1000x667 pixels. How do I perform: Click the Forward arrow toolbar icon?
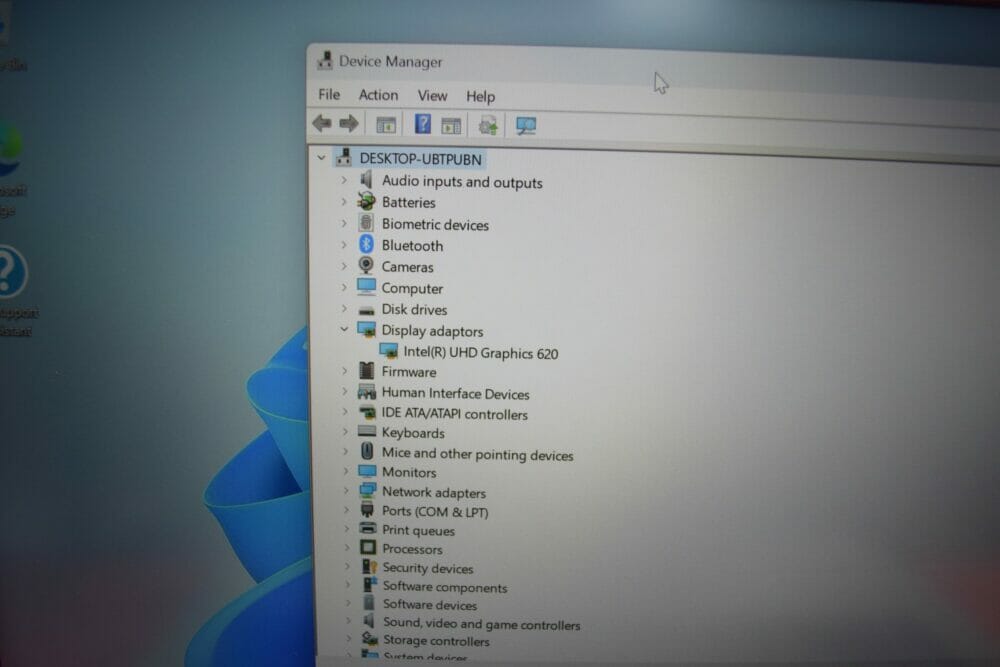349,123
